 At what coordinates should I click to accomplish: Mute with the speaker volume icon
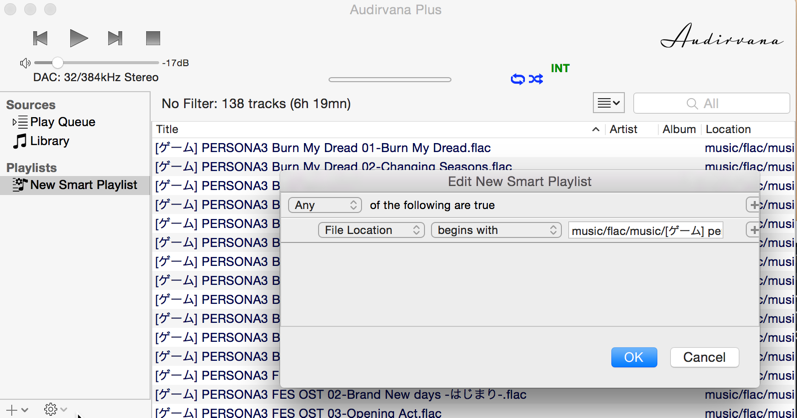coord(25,63)
